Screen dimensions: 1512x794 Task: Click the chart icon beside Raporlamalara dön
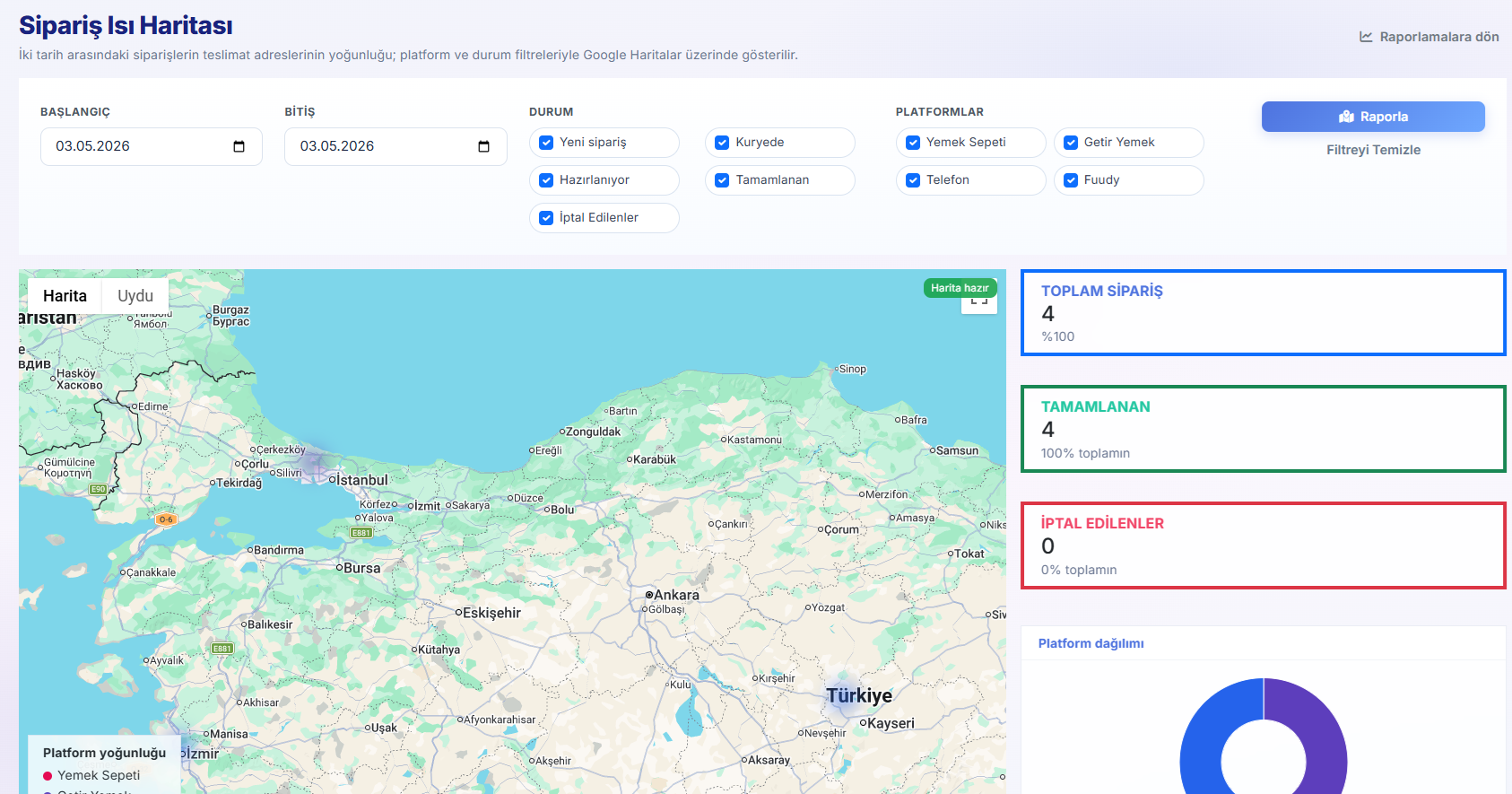click(1366, 37)
